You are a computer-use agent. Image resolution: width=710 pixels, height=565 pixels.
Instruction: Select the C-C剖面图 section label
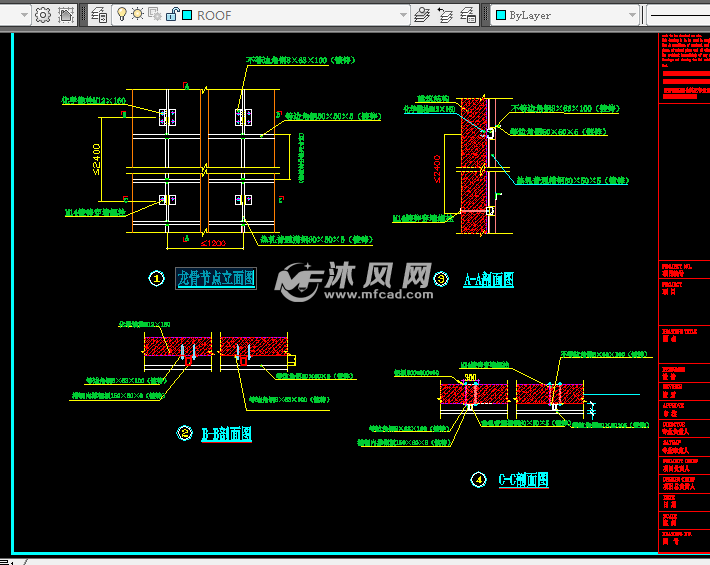tap(523, 480)
